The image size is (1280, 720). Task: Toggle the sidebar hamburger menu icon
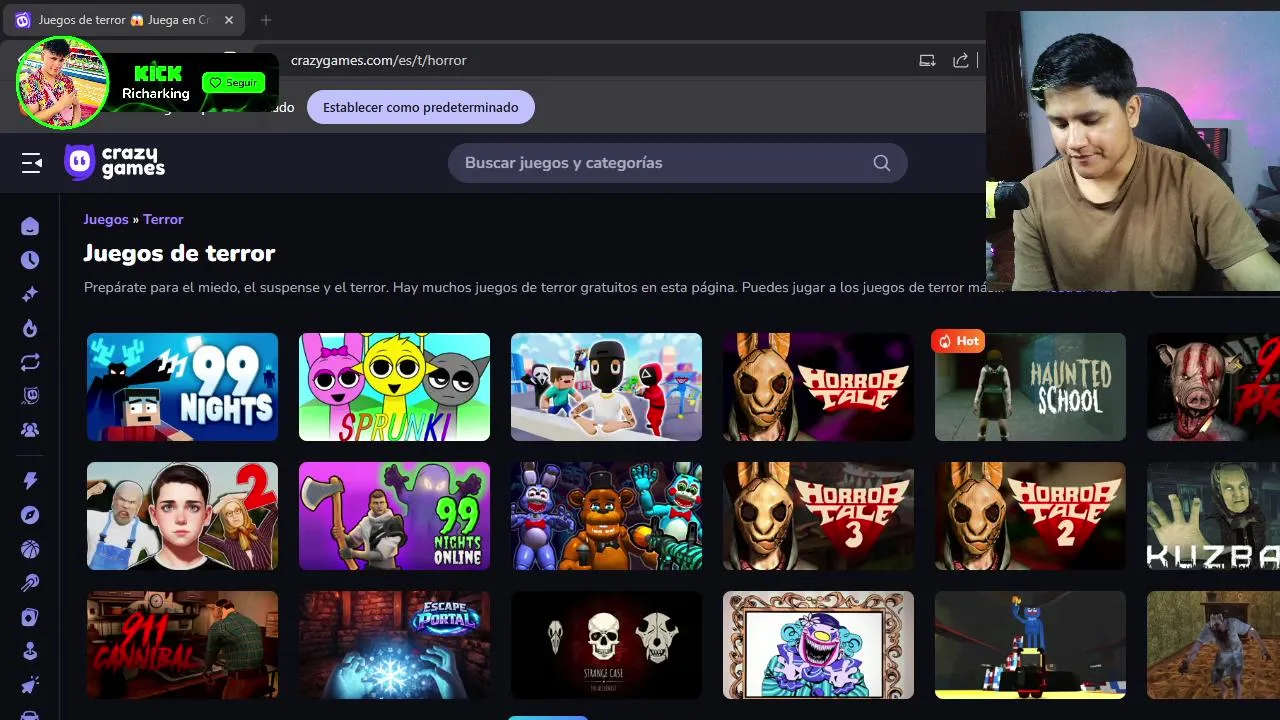pos(32,163)
